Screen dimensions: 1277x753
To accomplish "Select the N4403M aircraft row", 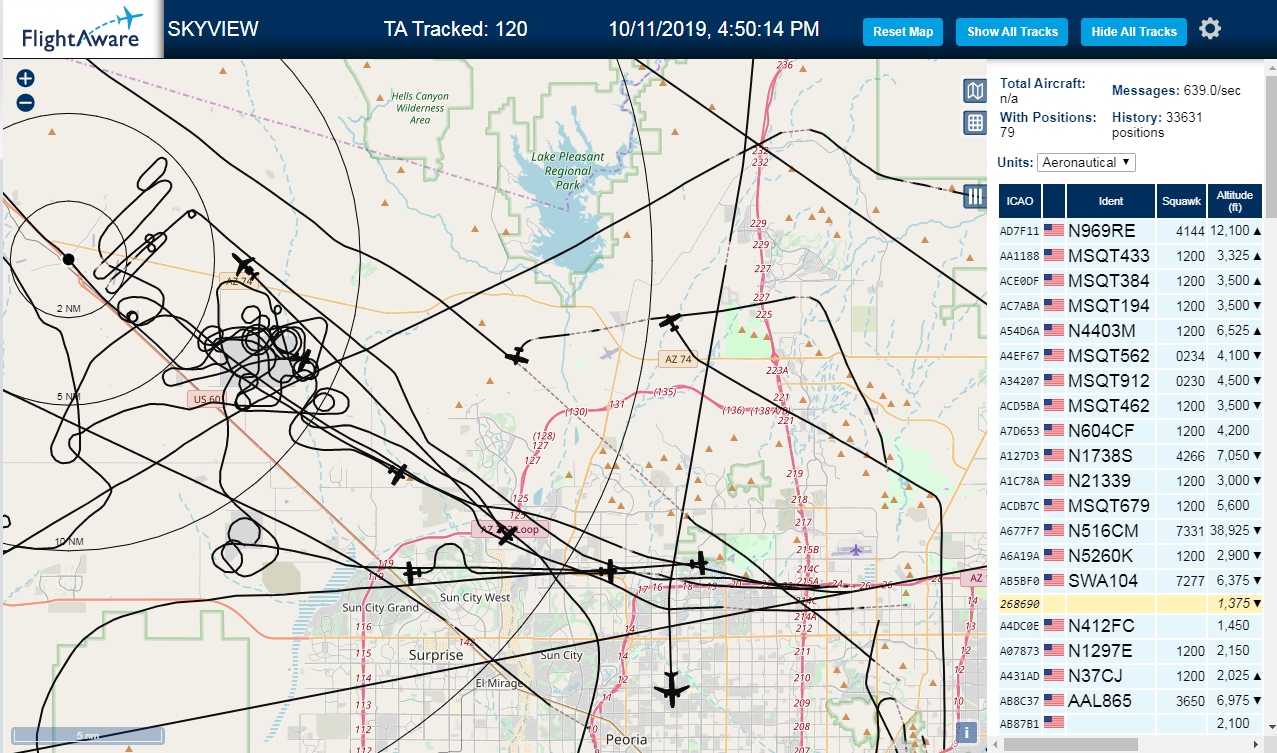I will coord(1131,330).
